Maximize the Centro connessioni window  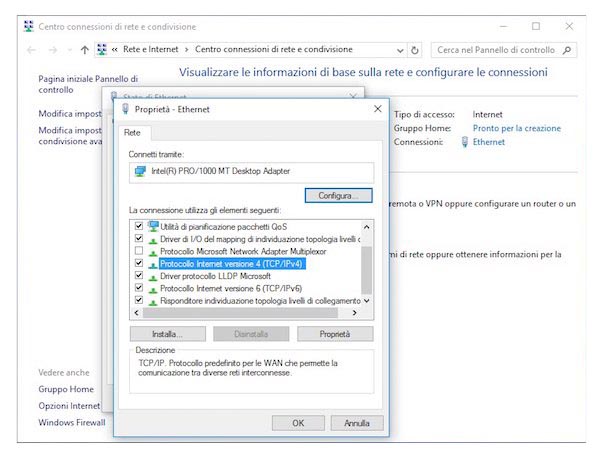tap(536, 26)
